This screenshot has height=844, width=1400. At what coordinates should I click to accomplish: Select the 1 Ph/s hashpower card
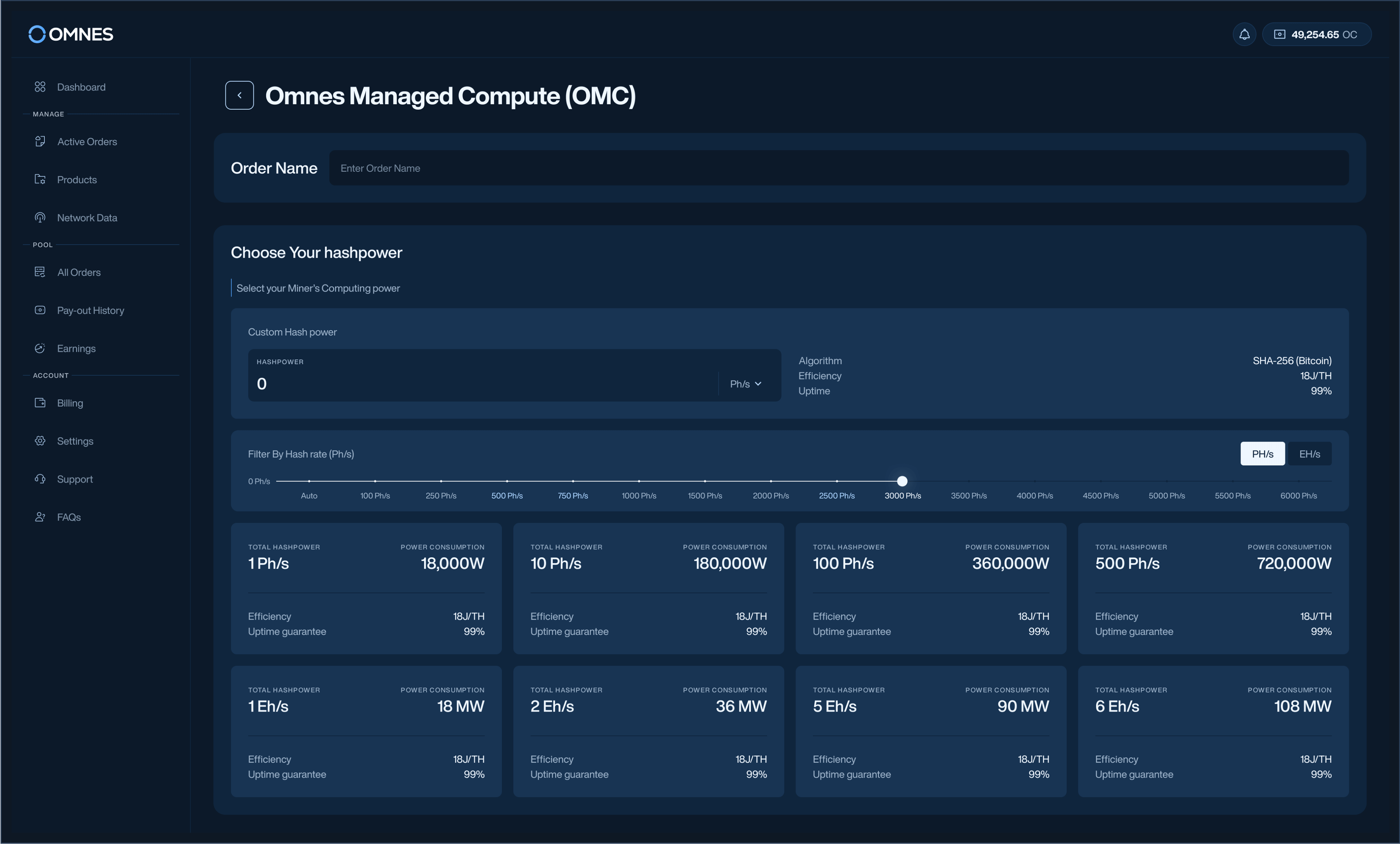pos(366,588)
